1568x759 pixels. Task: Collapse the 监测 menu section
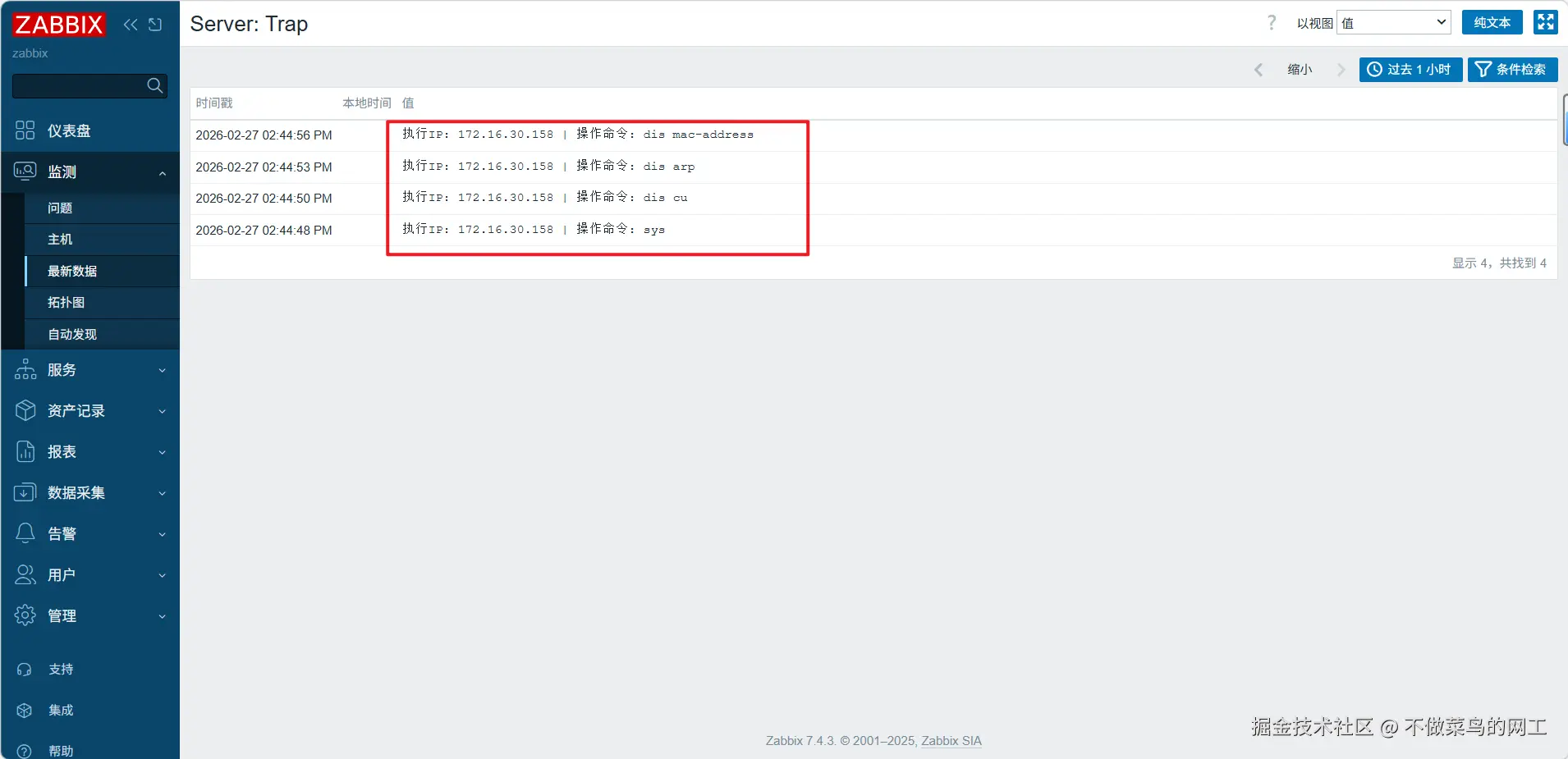pyautogui.click(x=163, y=173)
